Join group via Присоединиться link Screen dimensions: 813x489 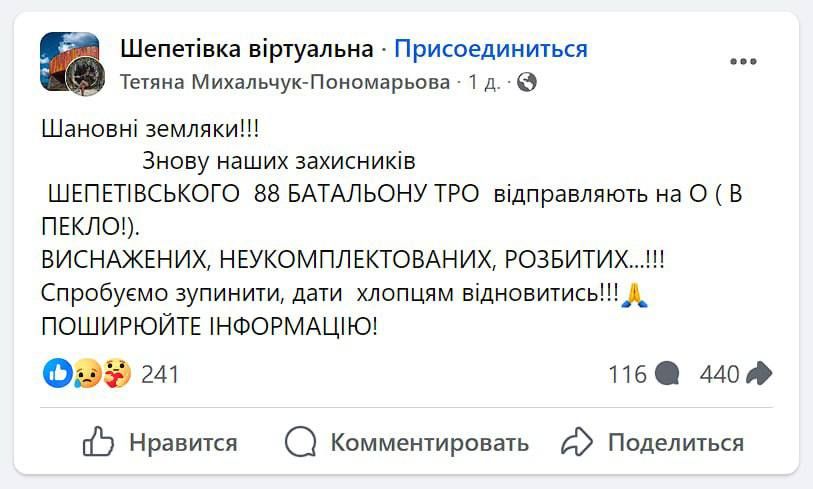coord(490,48)
